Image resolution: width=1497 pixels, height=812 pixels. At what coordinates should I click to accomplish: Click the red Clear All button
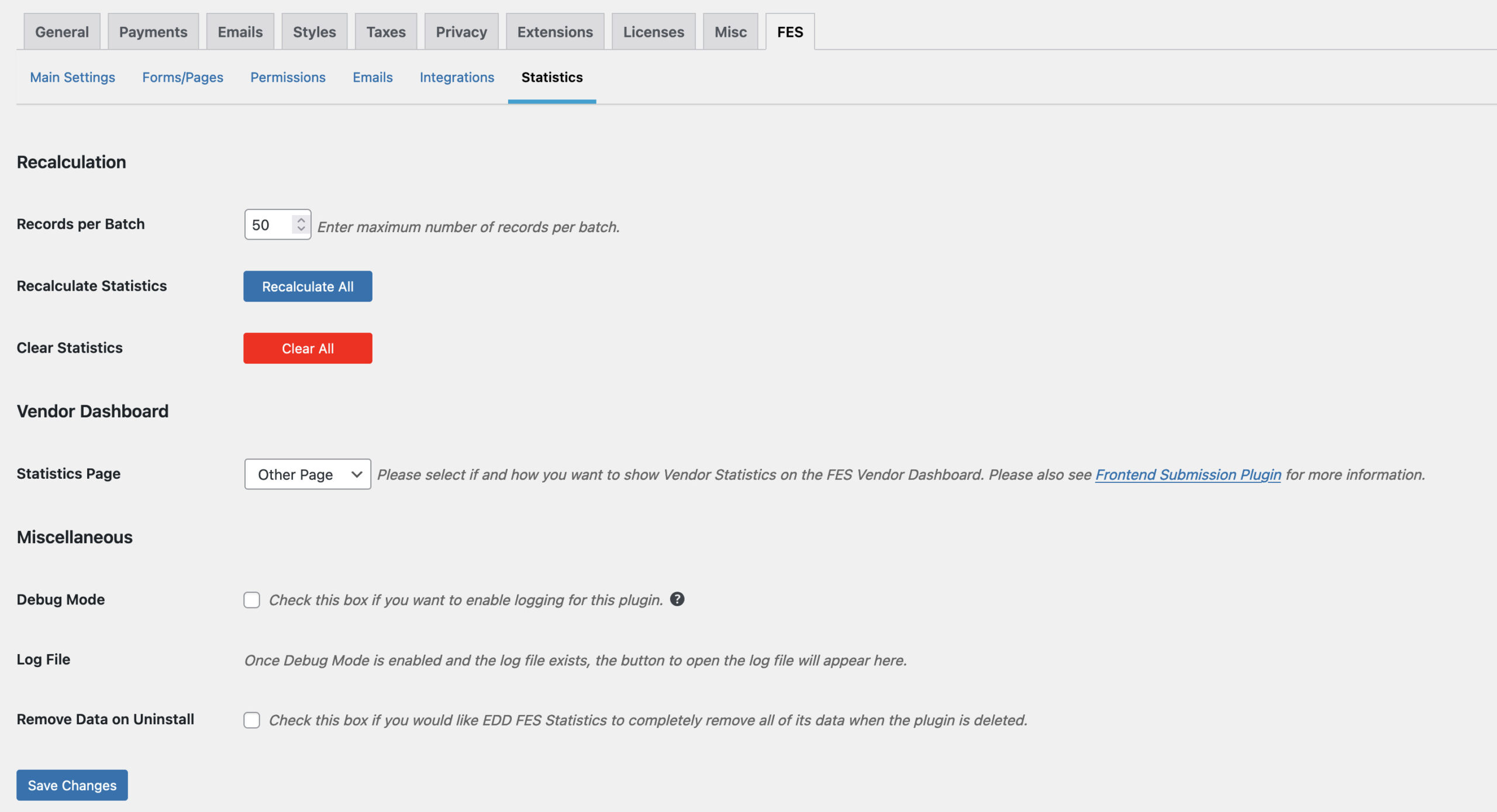[308, 348]
